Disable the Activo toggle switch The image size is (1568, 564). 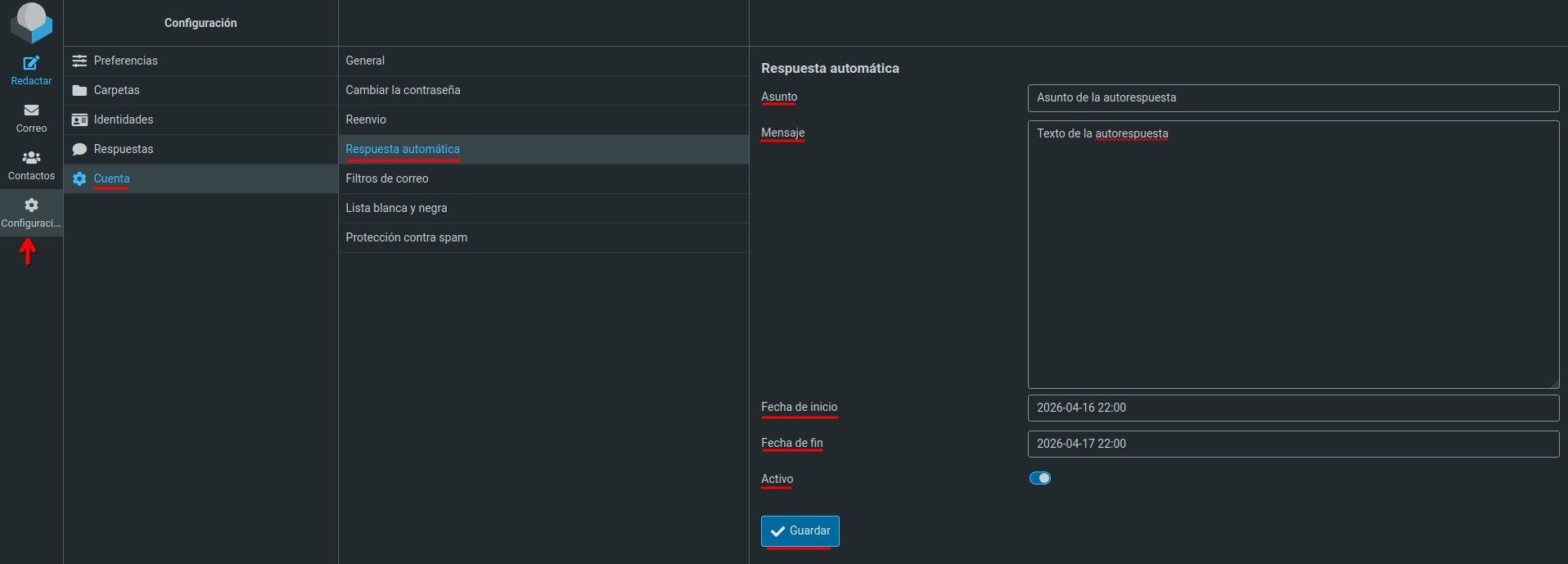(1039, 478)
